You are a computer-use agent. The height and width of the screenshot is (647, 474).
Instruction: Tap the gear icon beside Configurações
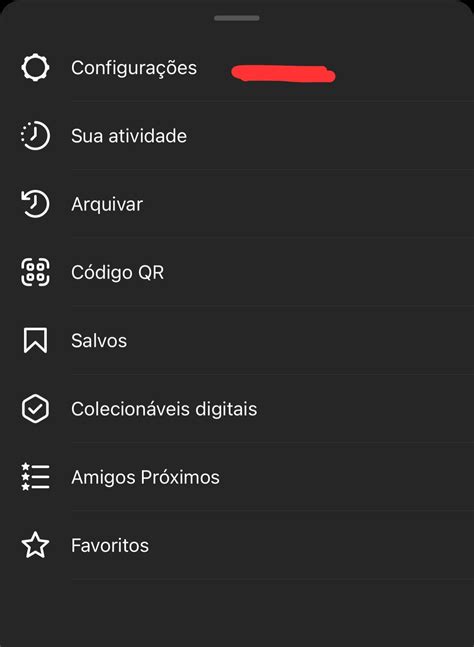click(x=35, y=67)
